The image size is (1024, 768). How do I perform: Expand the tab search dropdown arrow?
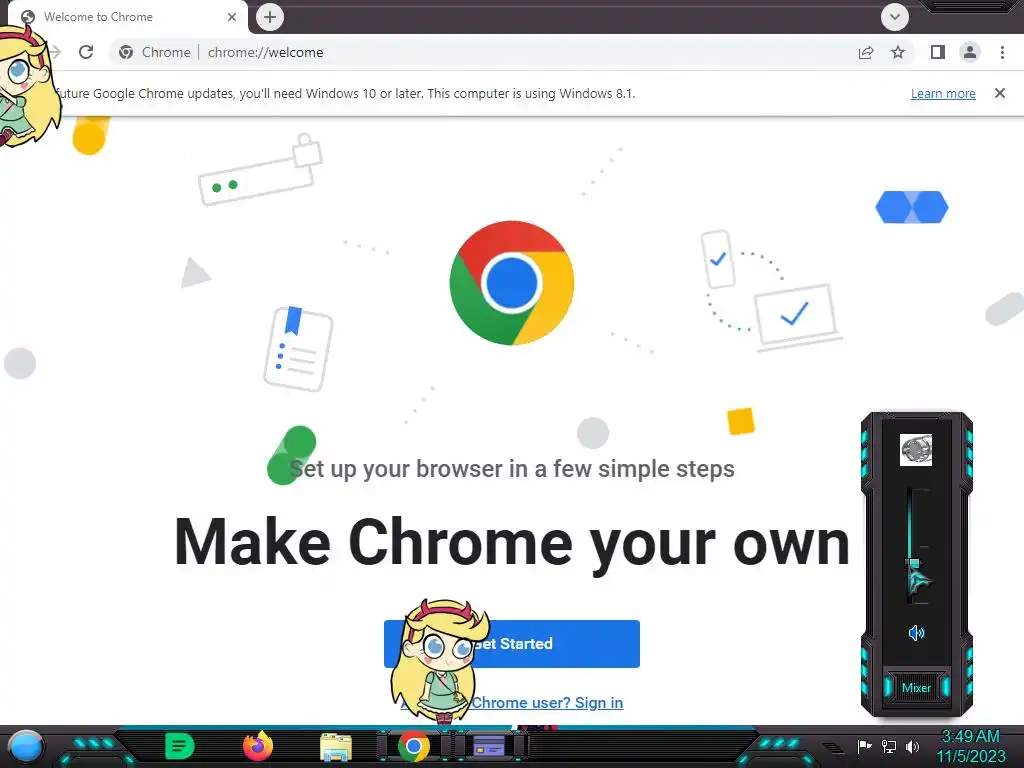pos(895,17)
